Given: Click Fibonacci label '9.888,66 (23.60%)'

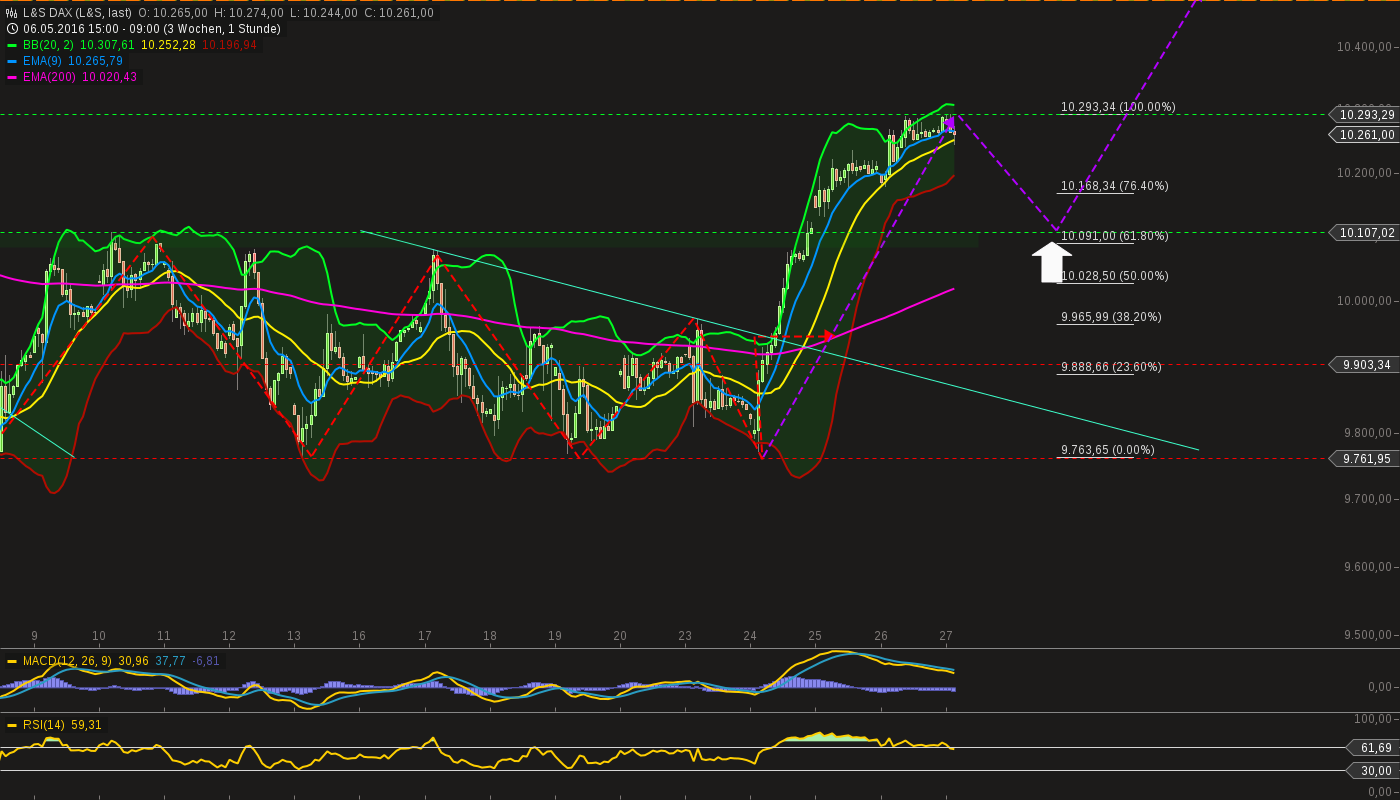Looking at the screenshot, I should (x=1111, y=367).
